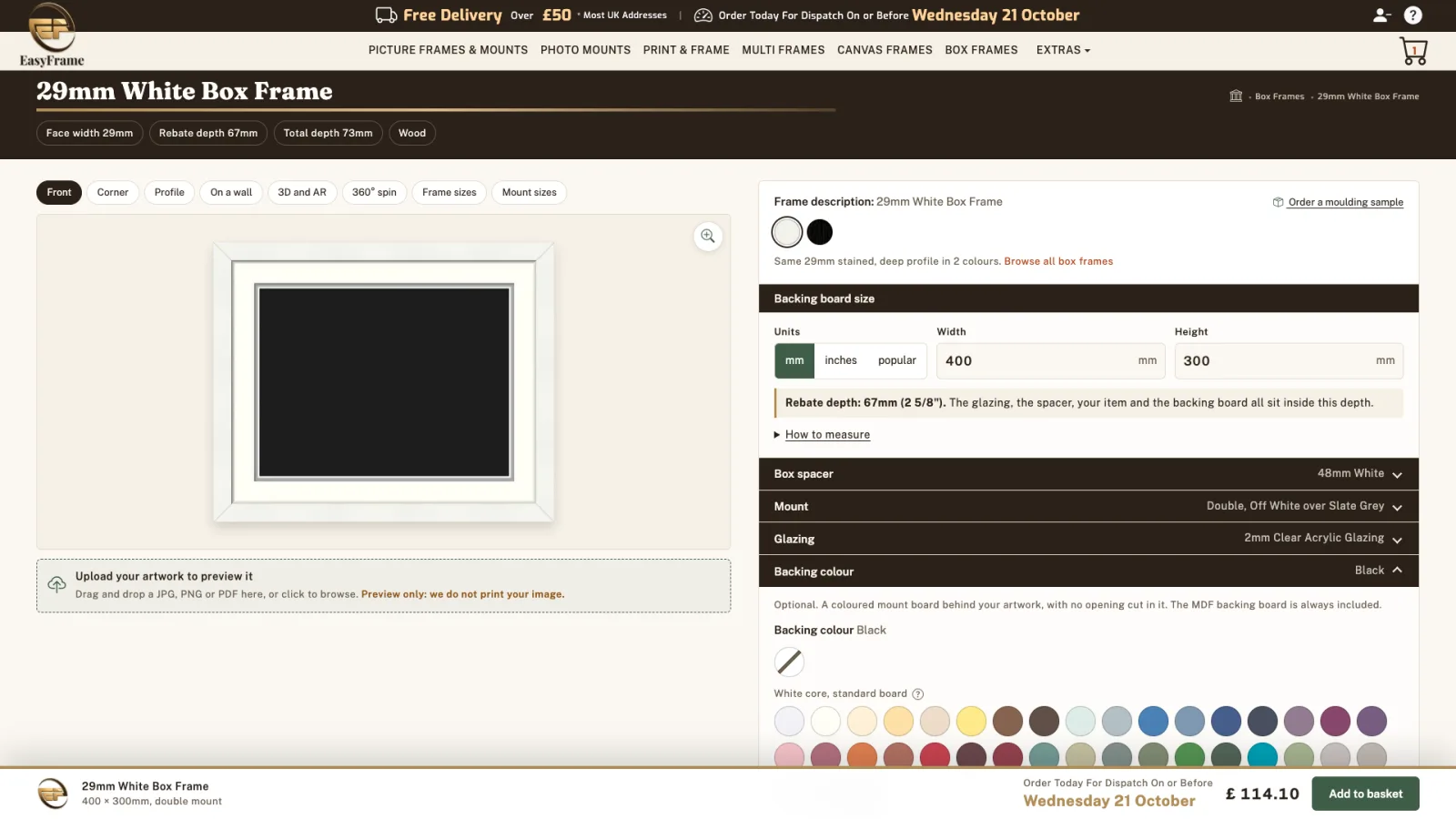Switch units to popular sizes
This screenshot has height=819, width=1456.
pyautogui.click(x=897, y=360)
